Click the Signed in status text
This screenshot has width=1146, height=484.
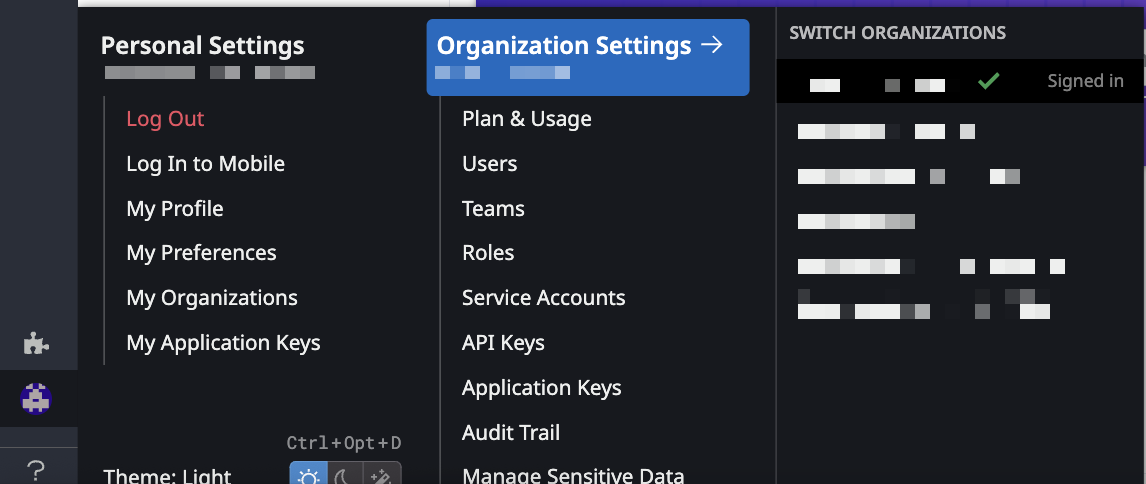(x=1085, y=80)
